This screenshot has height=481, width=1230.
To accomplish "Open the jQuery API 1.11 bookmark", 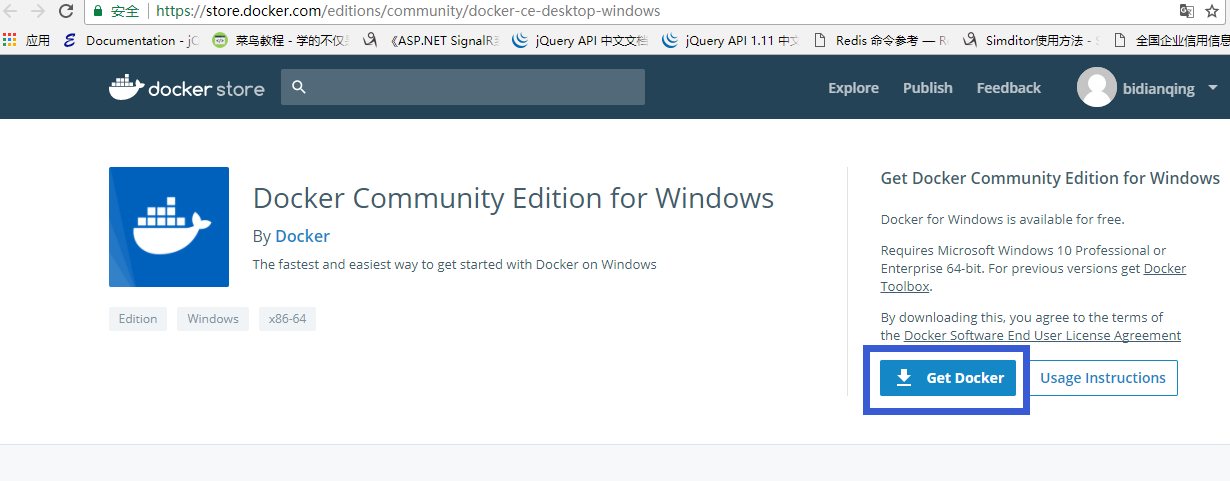I will 730,41.
